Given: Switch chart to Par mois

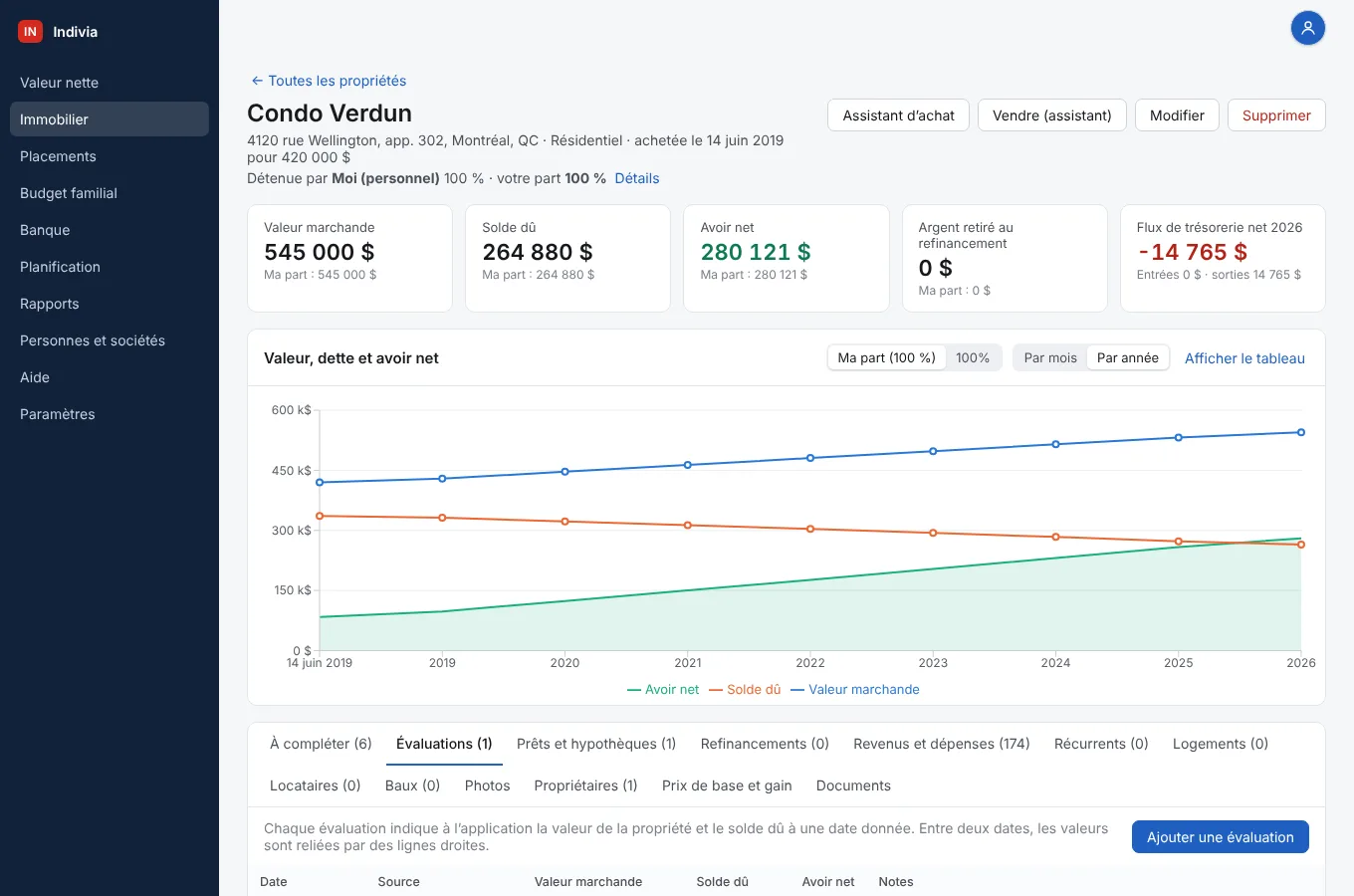Looking at the screenshot, I should (x=1050, y=357).
